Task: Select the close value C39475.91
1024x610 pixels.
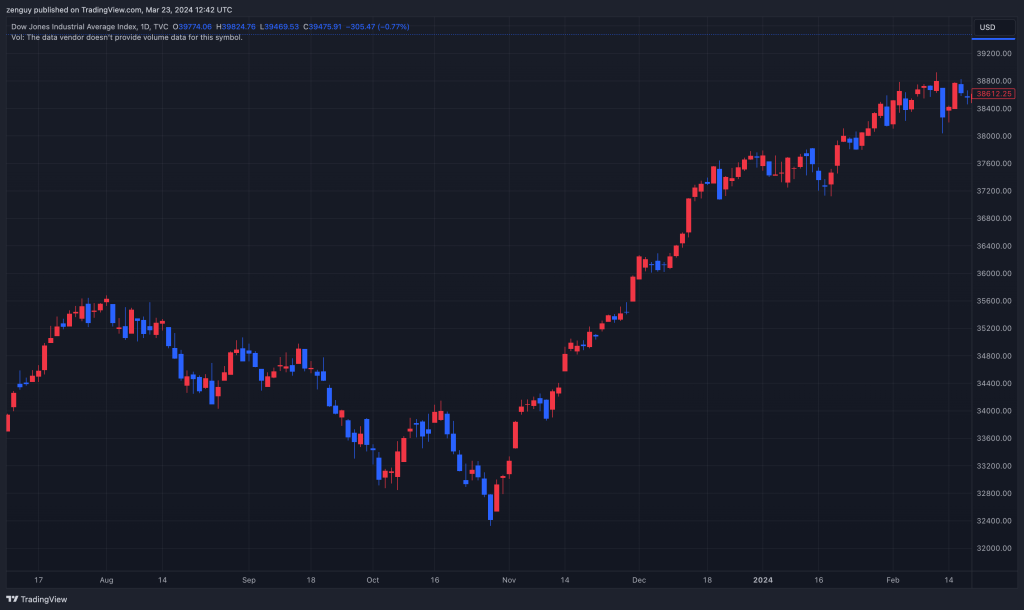Action: pos(323,27)
